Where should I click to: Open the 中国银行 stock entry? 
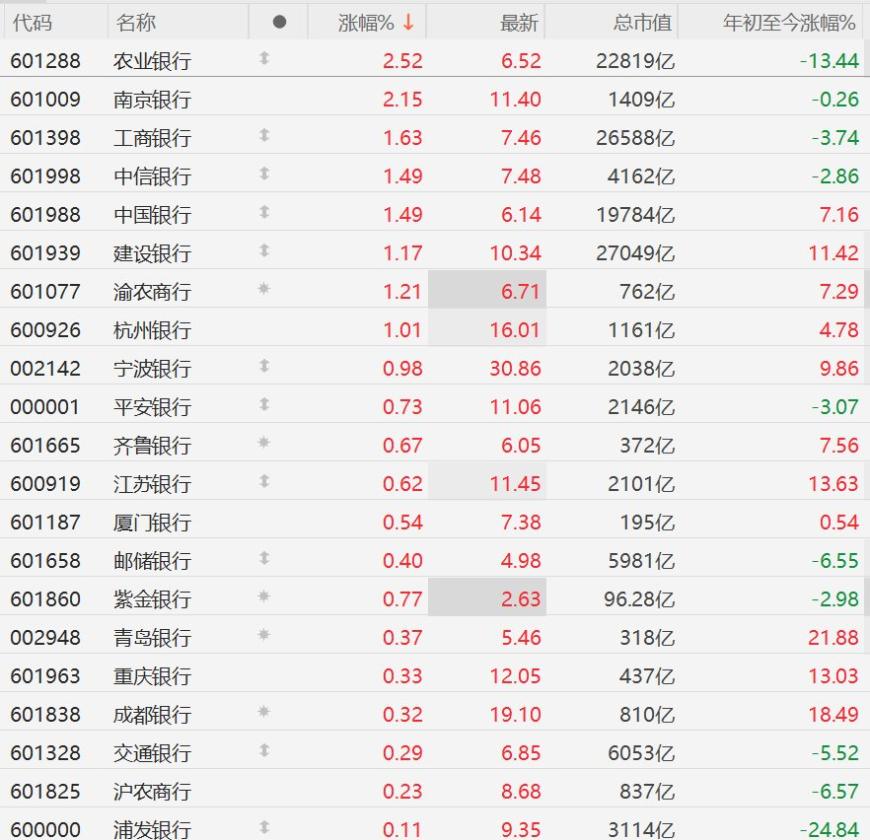tap(153, 215)
